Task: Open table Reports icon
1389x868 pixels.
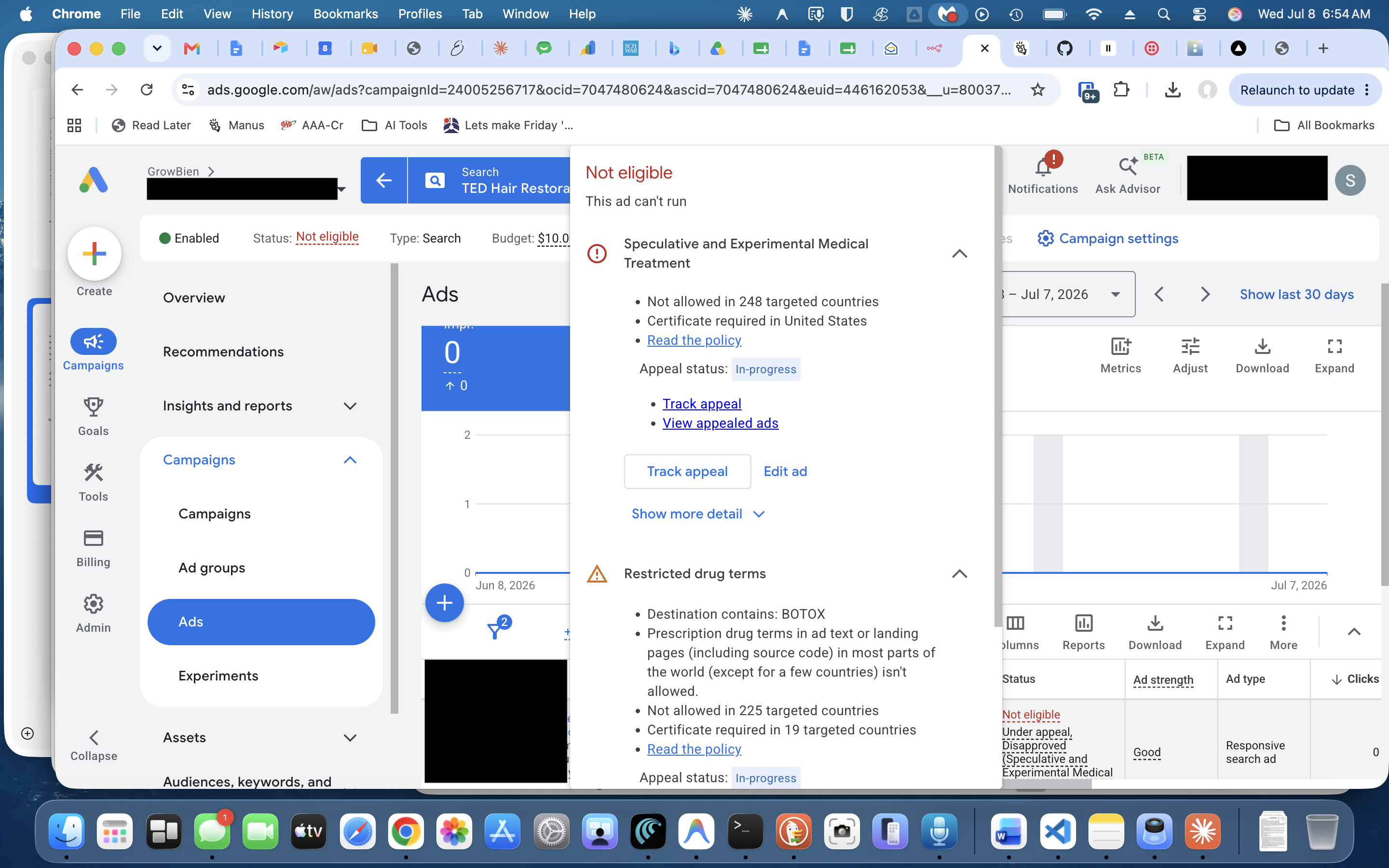Action: click(x=1084, y=623)
